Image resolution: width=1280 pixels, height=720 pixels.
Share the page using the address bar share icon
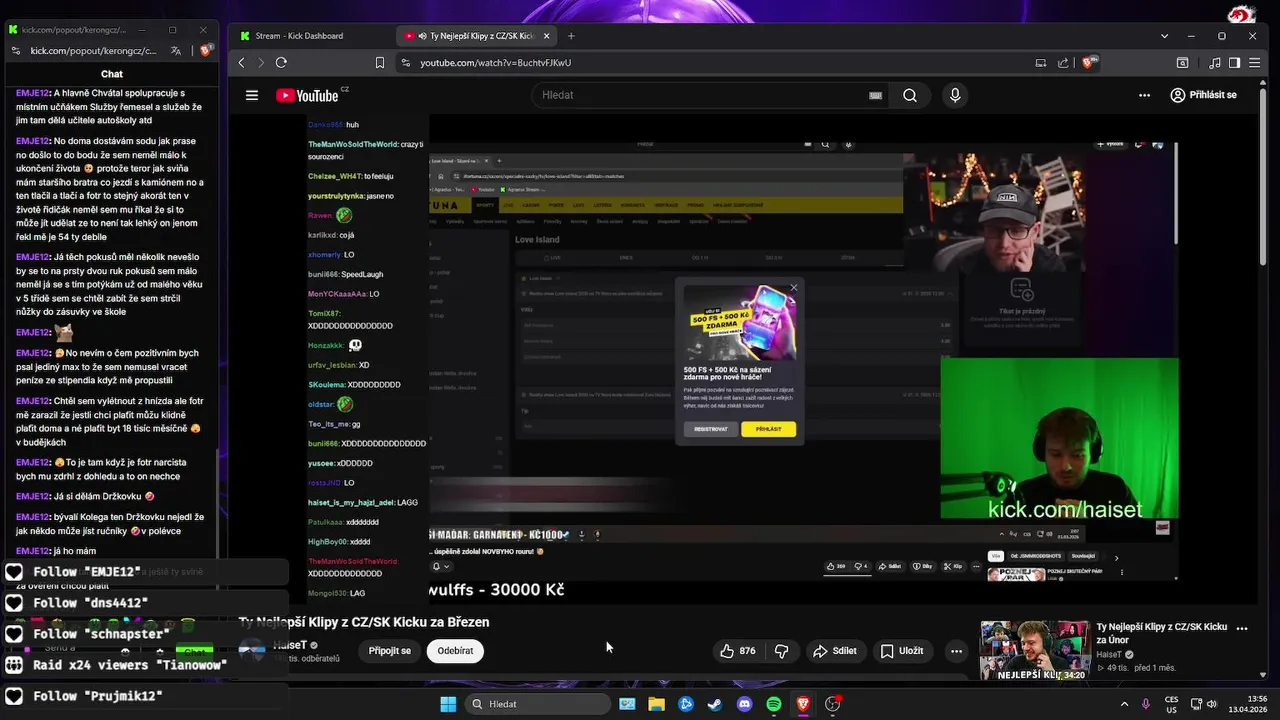pyautogui.click(x=1063, y=62)
